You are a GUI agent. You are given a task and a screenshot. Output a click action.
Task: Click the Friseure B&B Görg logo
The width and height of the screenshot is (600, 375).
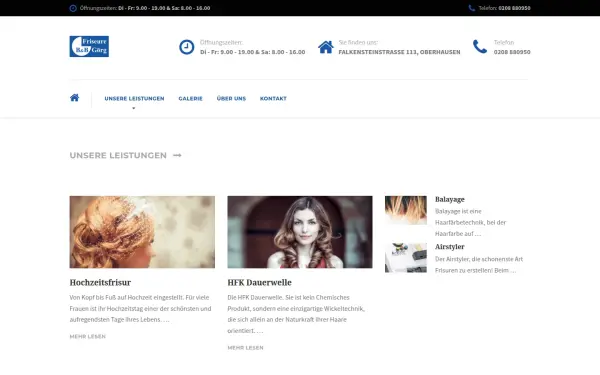[89, 46]
